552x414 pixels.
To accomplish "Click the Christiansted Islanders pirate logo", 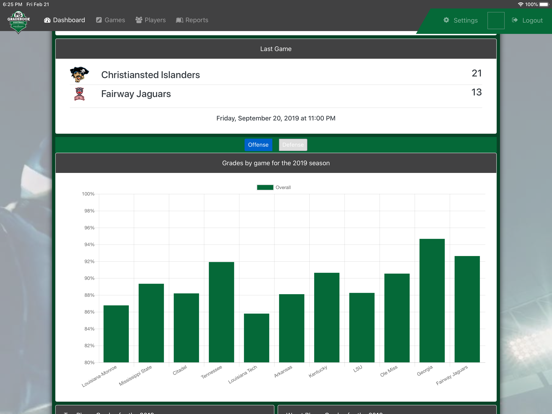I will tap(79, 74).
